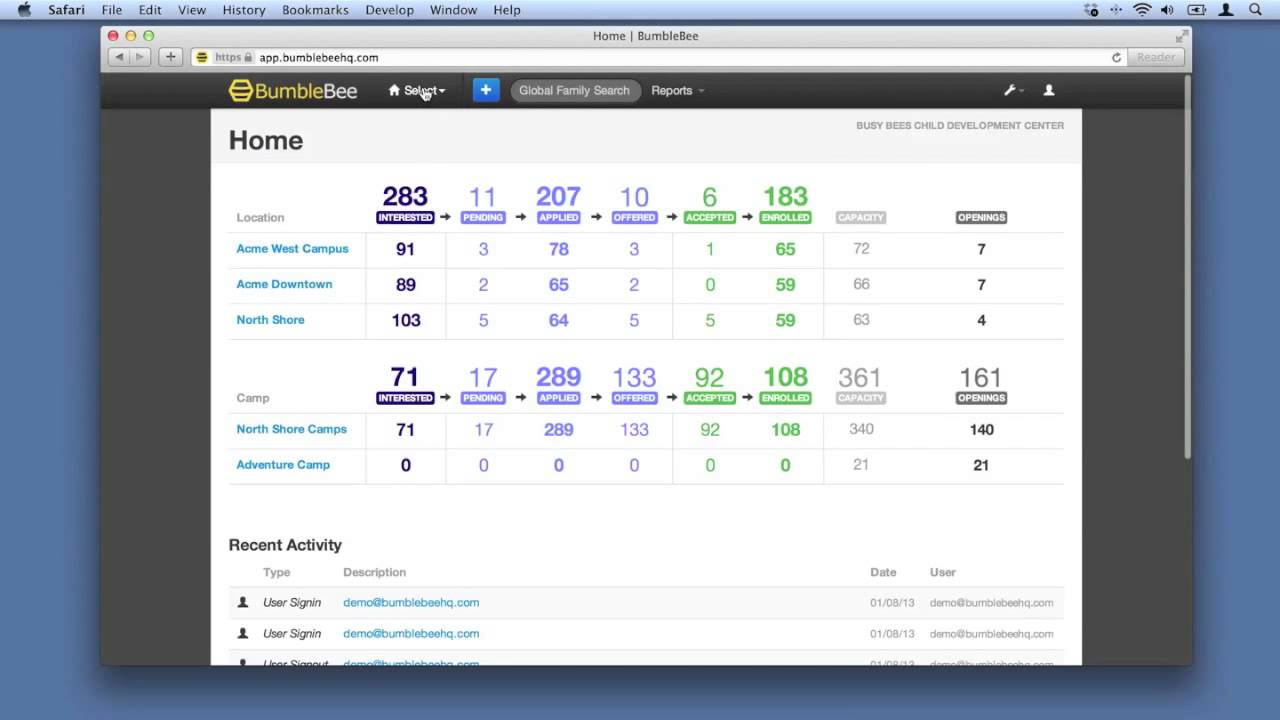
Task: Open the Develop menu
Action: point(390,10)
